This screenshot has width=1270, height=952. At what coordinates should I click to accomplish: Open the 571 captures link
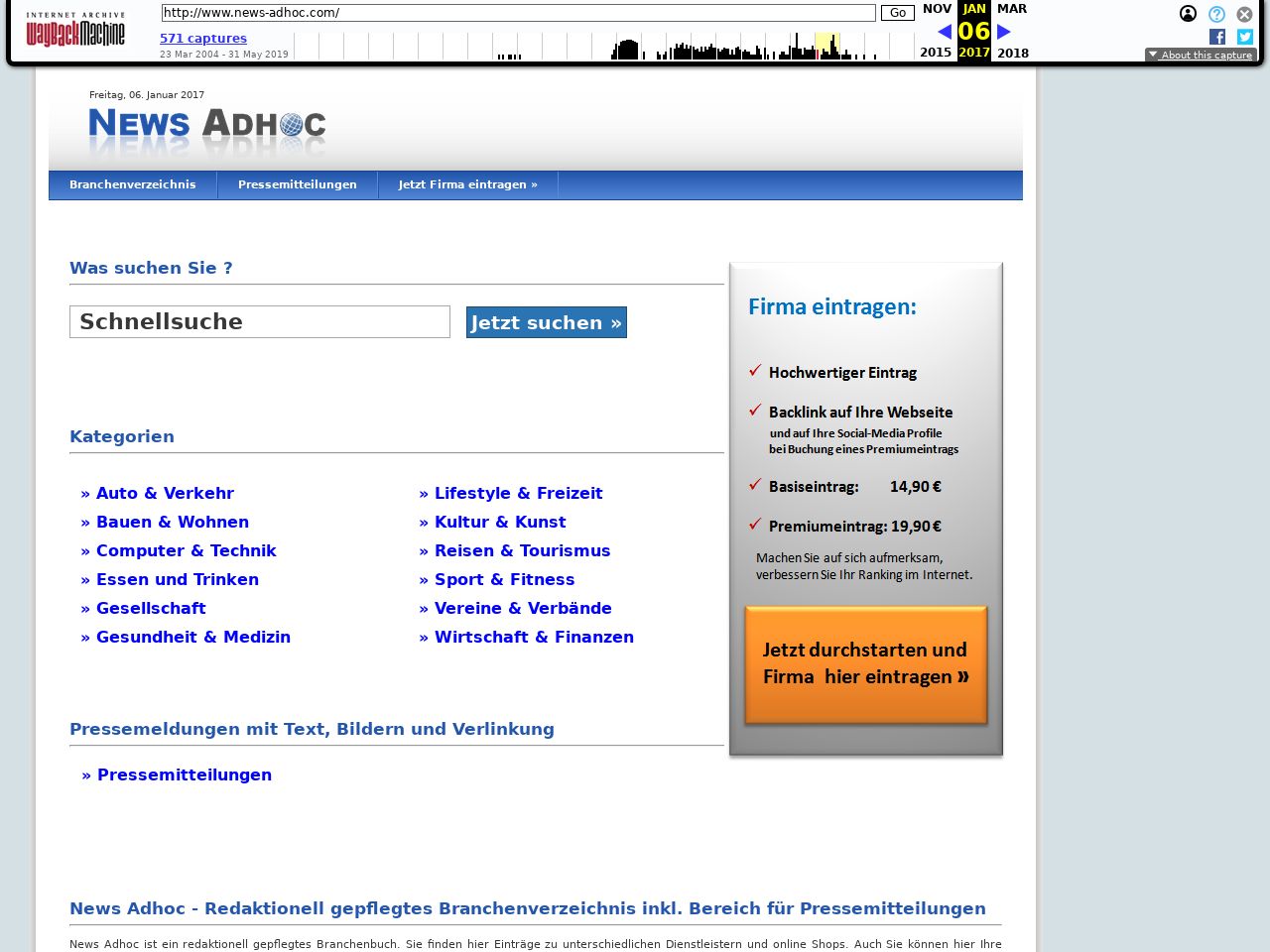203,39
